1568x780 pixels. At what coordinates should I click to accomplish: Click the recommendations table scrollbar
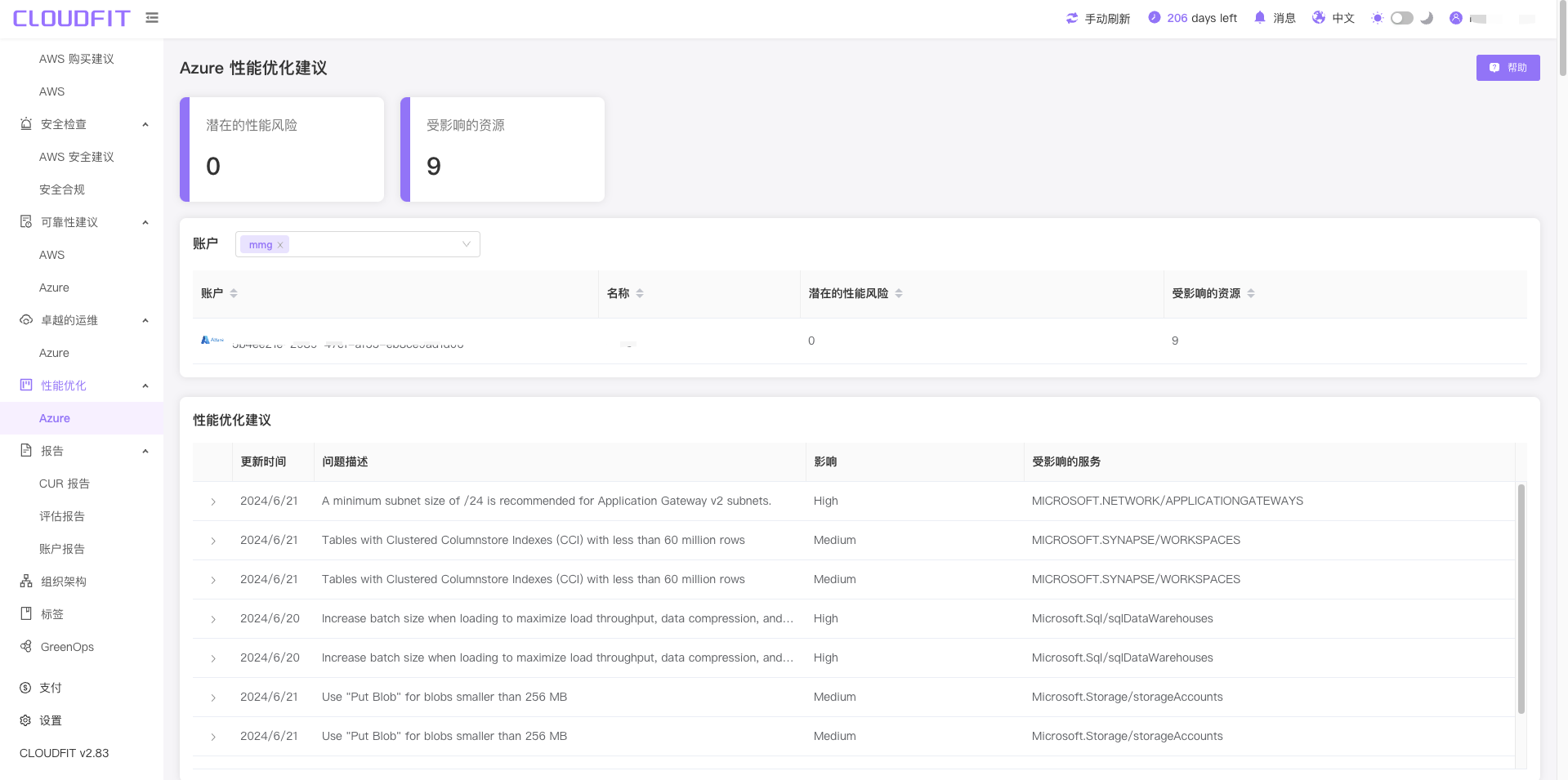click(1521, 599)
